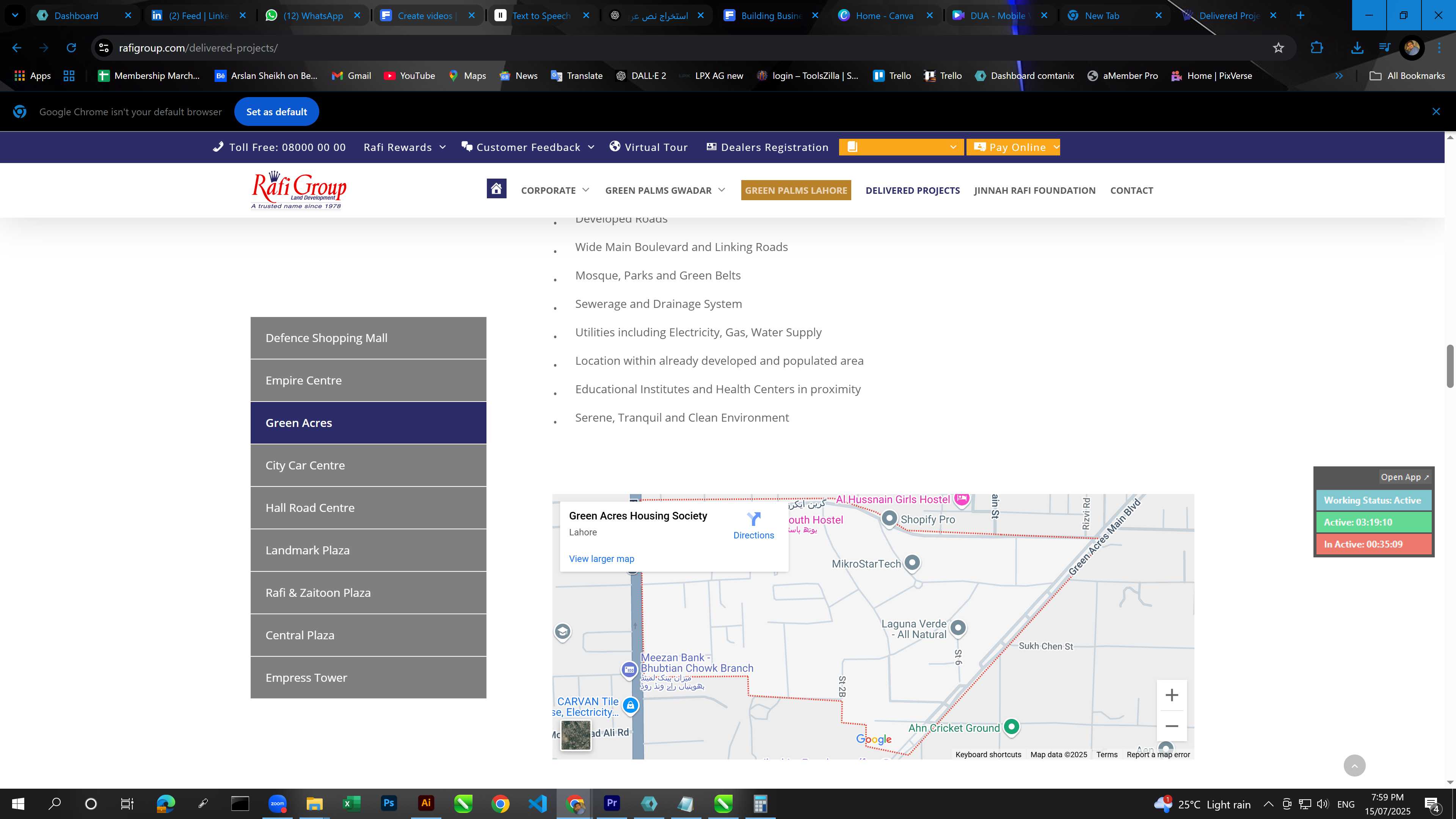
Task: Select Defence Shopping Mall project tab
Action: coord(368,338)
